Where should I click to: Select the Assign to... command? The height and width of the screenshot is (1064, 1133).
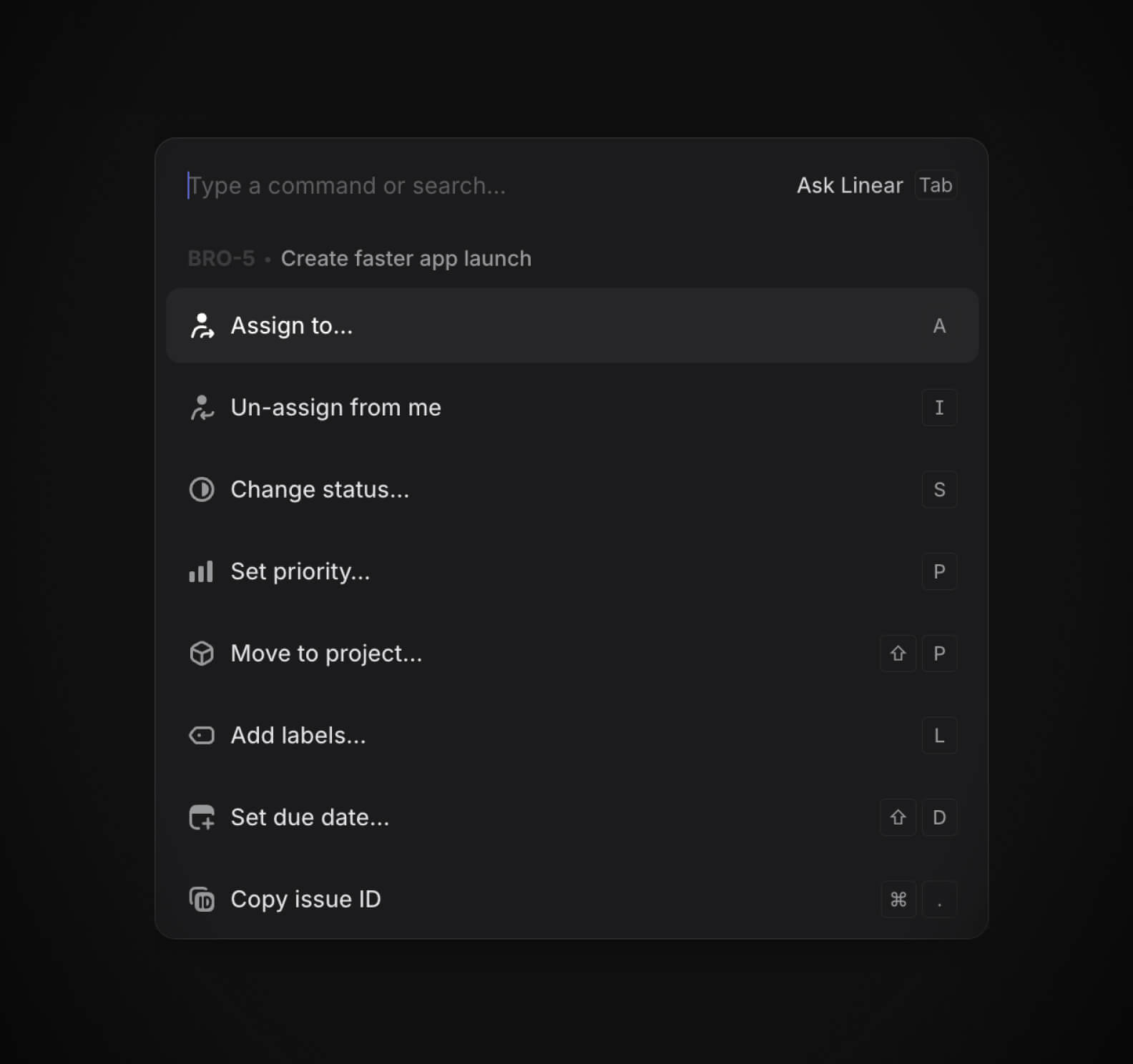click(x=572, y=325)
